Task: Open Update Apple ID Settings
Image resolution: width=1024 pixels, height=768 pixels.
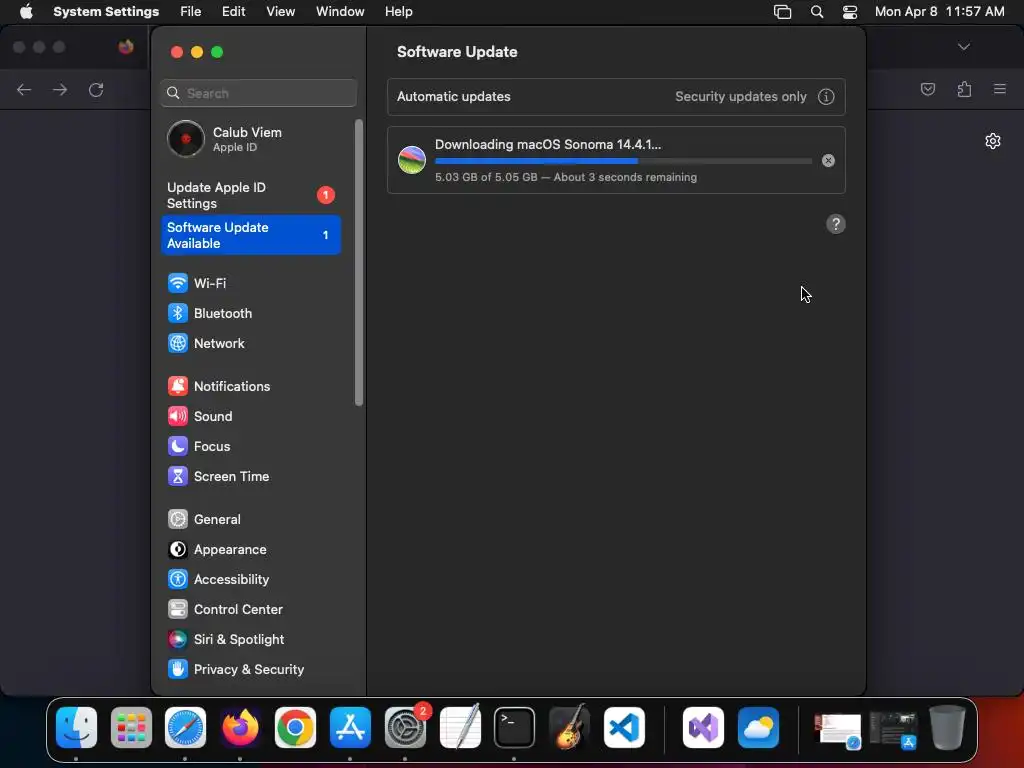Action: pyautogui.click(x=251, y=195)
